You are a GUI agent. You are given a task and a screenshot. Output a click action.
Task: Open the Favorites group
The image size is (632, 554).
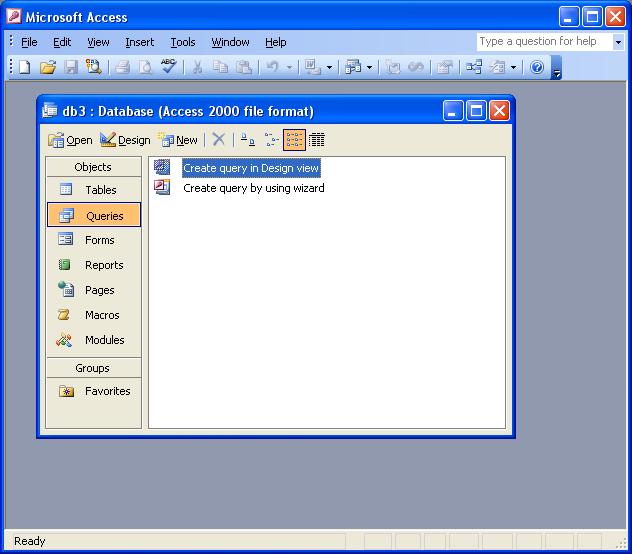[93, 391]
